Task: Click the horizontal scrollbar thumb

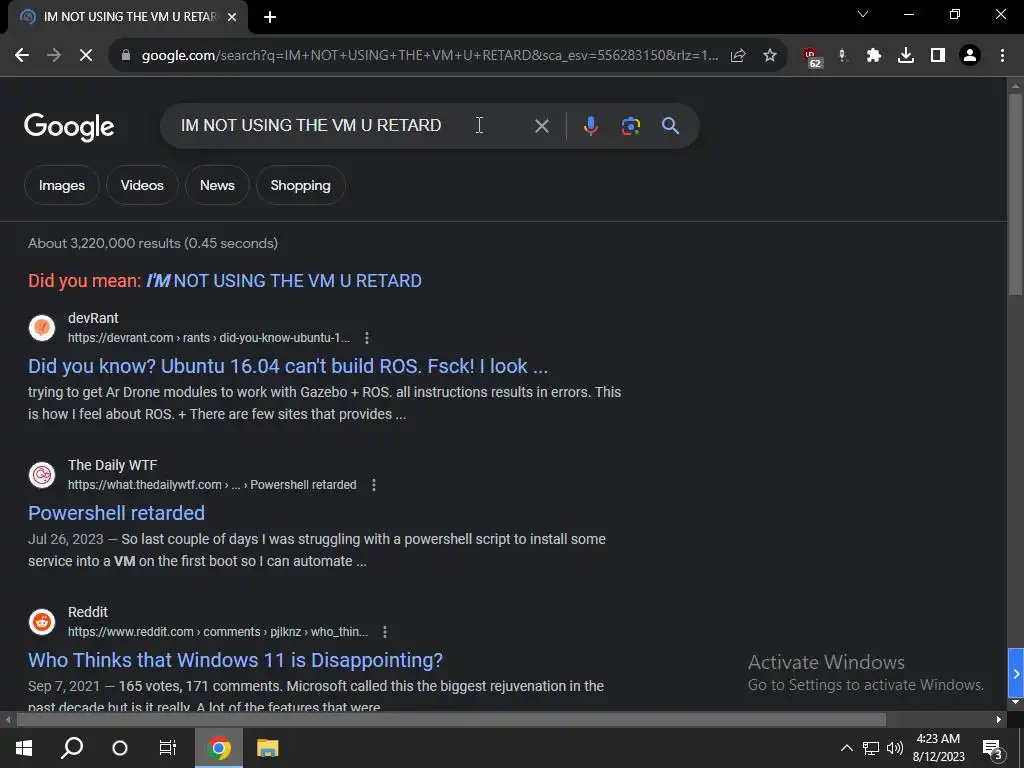Action: click(x=451, y=720)
